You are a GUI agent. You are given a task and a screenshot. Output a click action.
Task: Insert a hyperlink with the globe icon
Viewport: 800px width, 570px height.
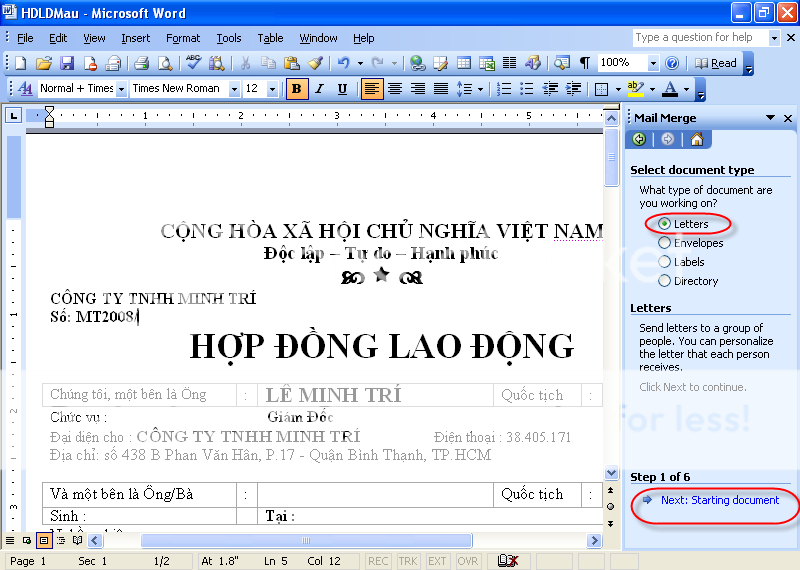pyautogui.click(x=417, y=63)
